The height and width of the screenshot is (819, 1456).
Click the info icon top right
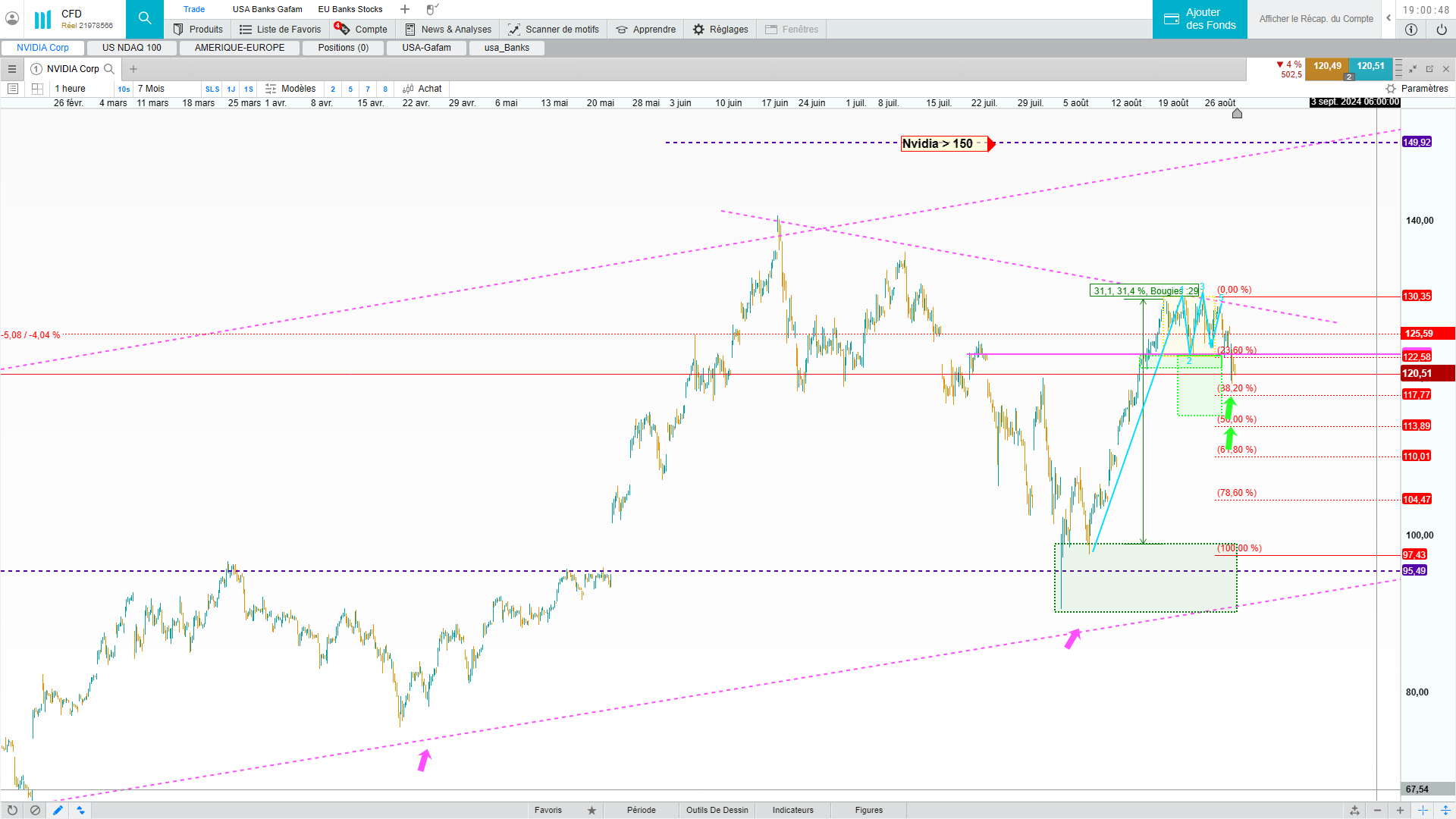click(x=1410, y=30)
